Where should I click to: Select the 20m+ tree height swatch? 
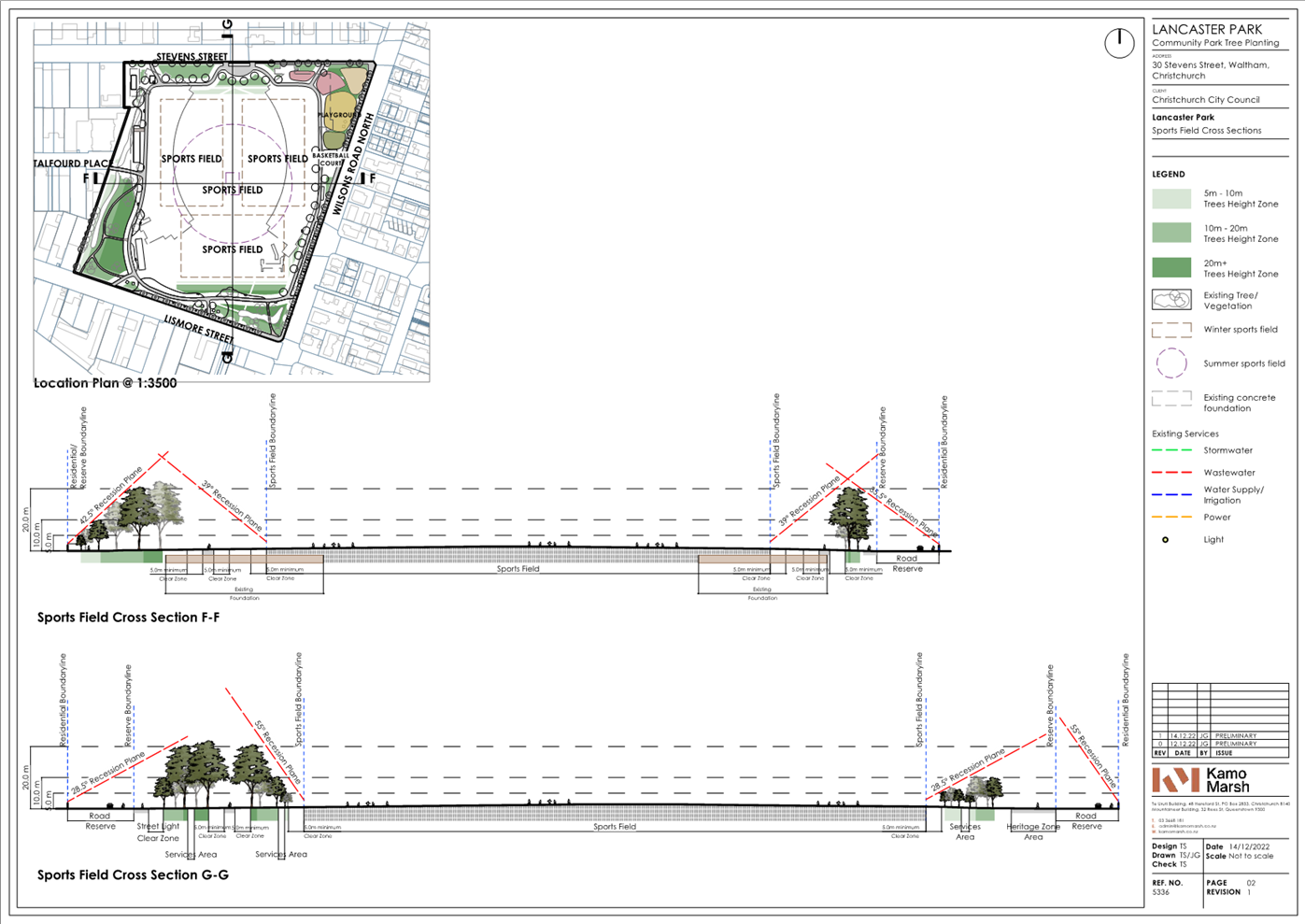coord(1171,268)
